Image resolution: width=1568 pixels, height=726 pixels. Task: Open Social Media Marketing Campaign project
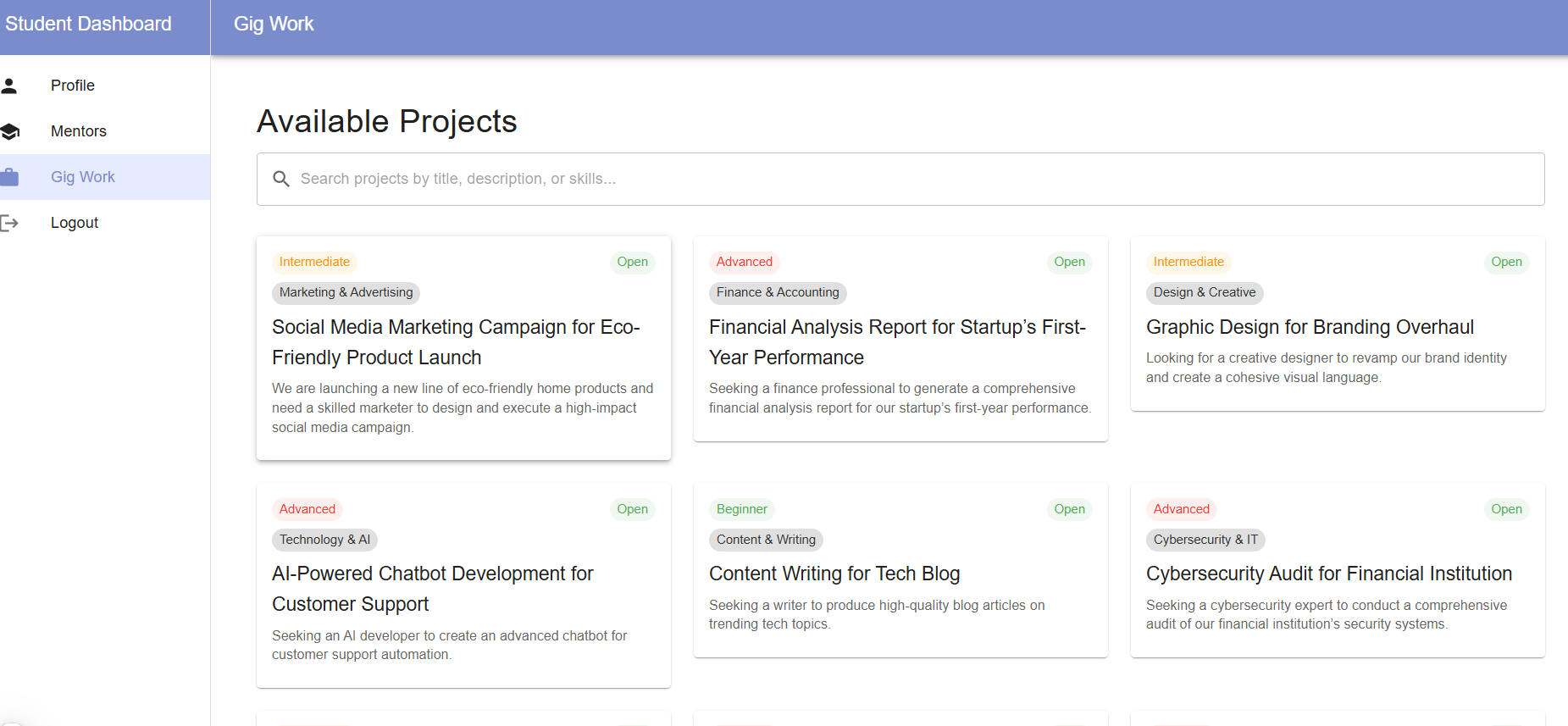456,342
